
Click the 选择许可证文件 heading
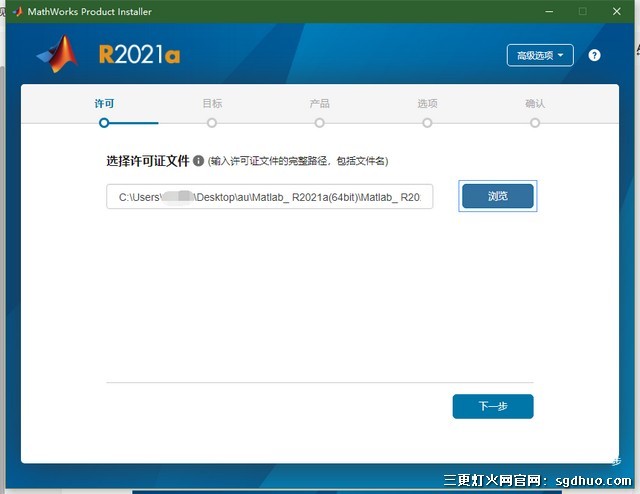[148, 161]
